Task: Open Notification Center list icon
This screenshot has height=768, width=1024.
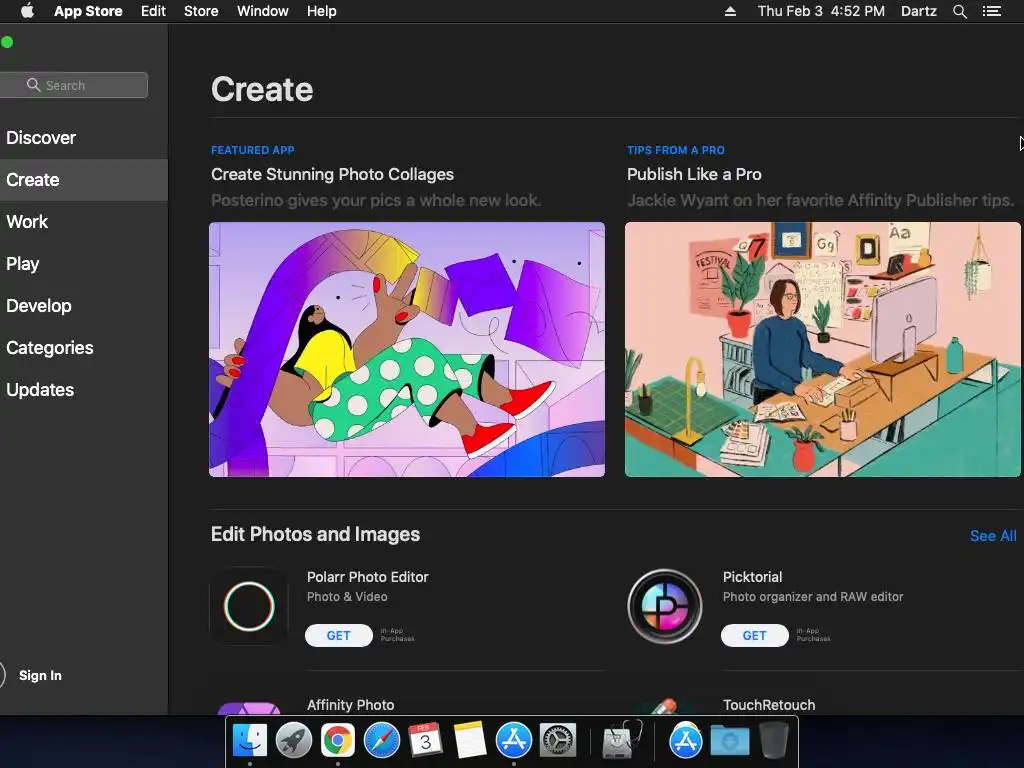Action: point(992,11)
